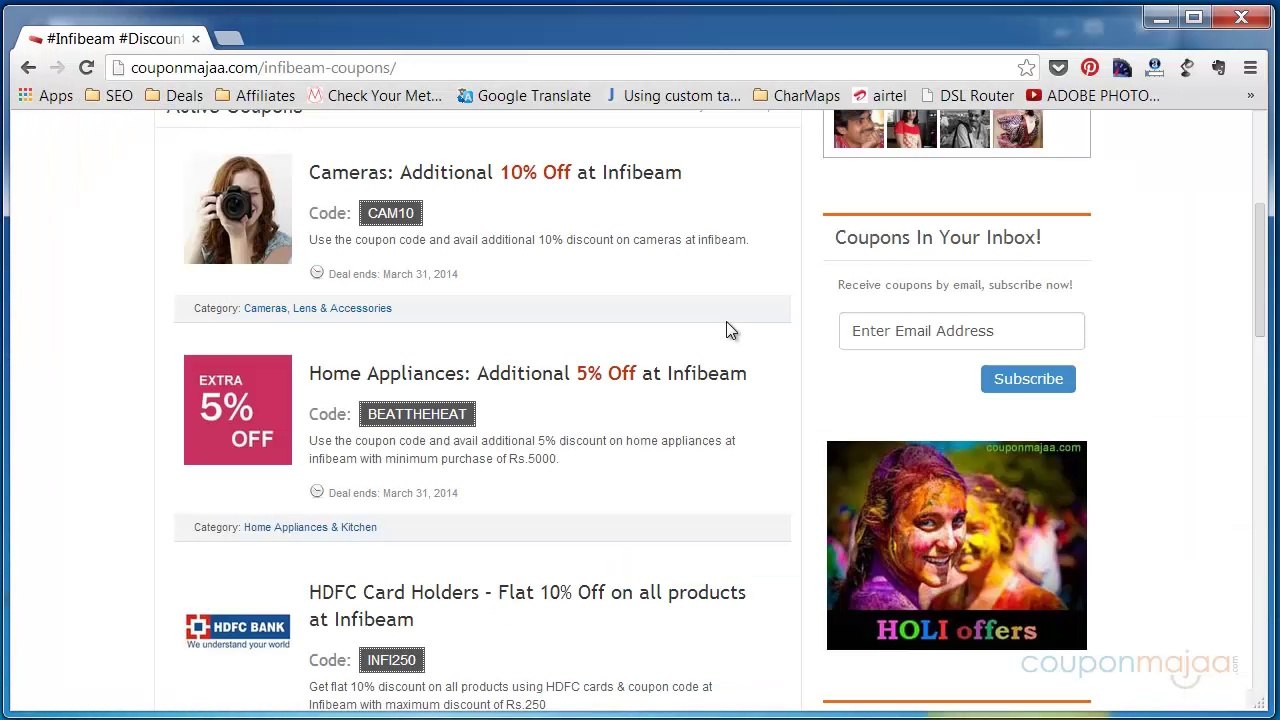Click the Home Appliances deal end date text
Image resolution: width=1280 pixels, height=720 pixels.
tap(393, 493)
